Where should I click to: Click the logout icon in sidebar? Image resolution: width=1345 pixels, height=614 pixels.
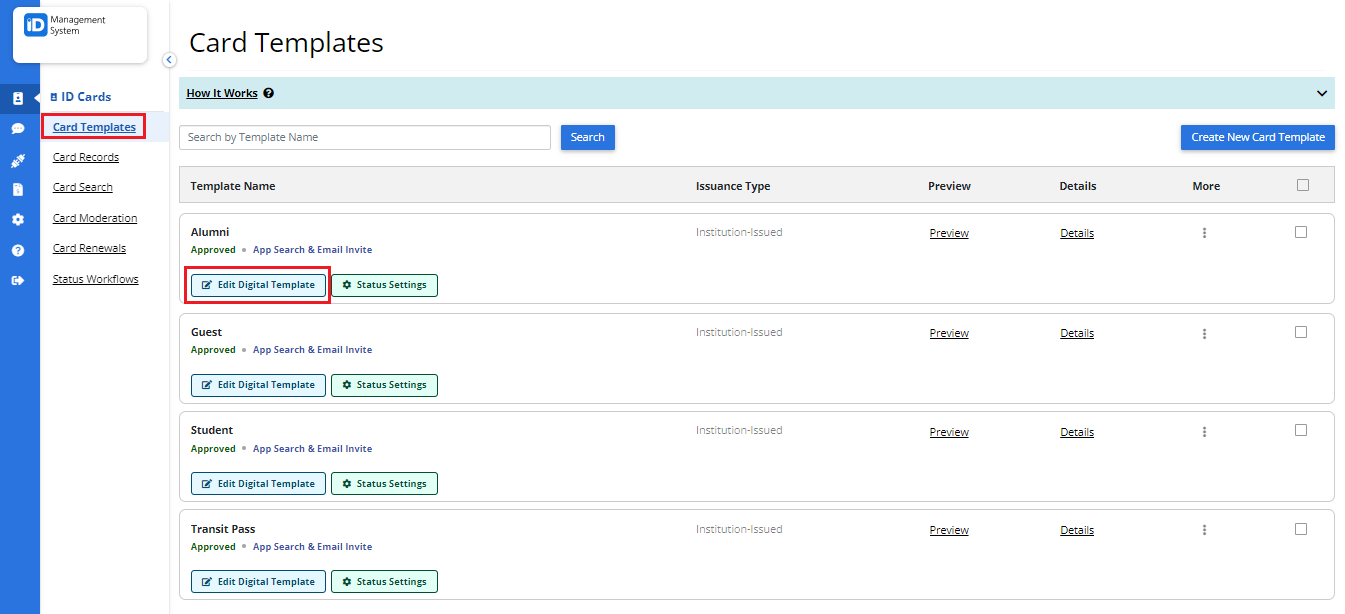(x=18, y=279)
